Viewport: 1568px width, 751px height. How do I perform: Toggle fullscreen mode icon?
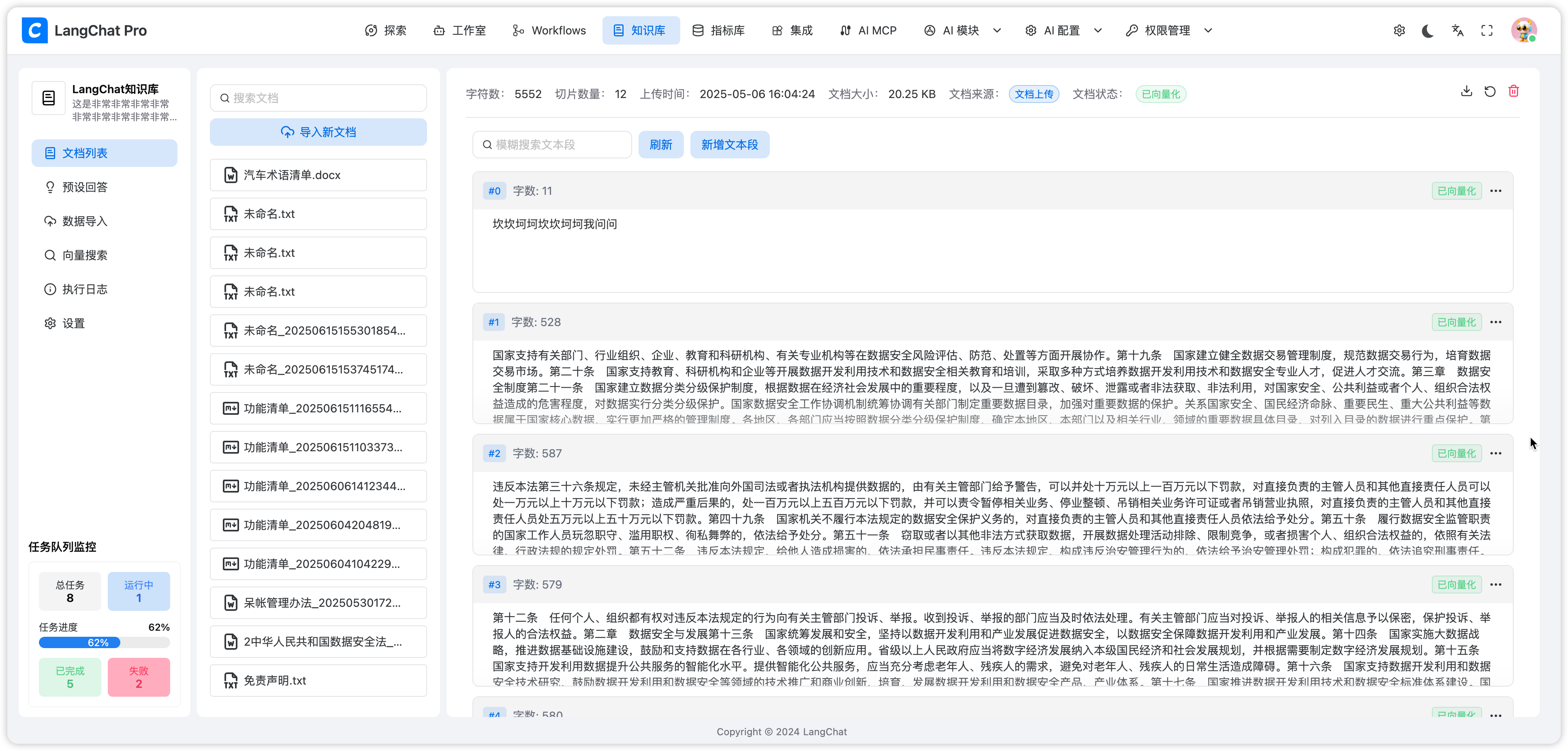click(x=1487, y=30)
